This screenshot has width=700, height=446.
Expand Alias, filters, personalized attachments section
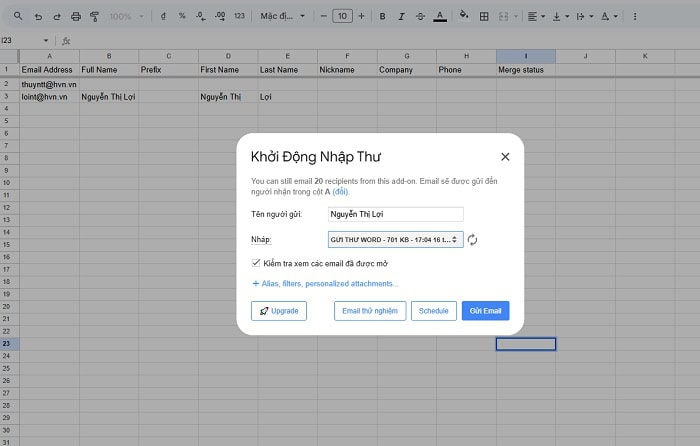click(325, 284)
